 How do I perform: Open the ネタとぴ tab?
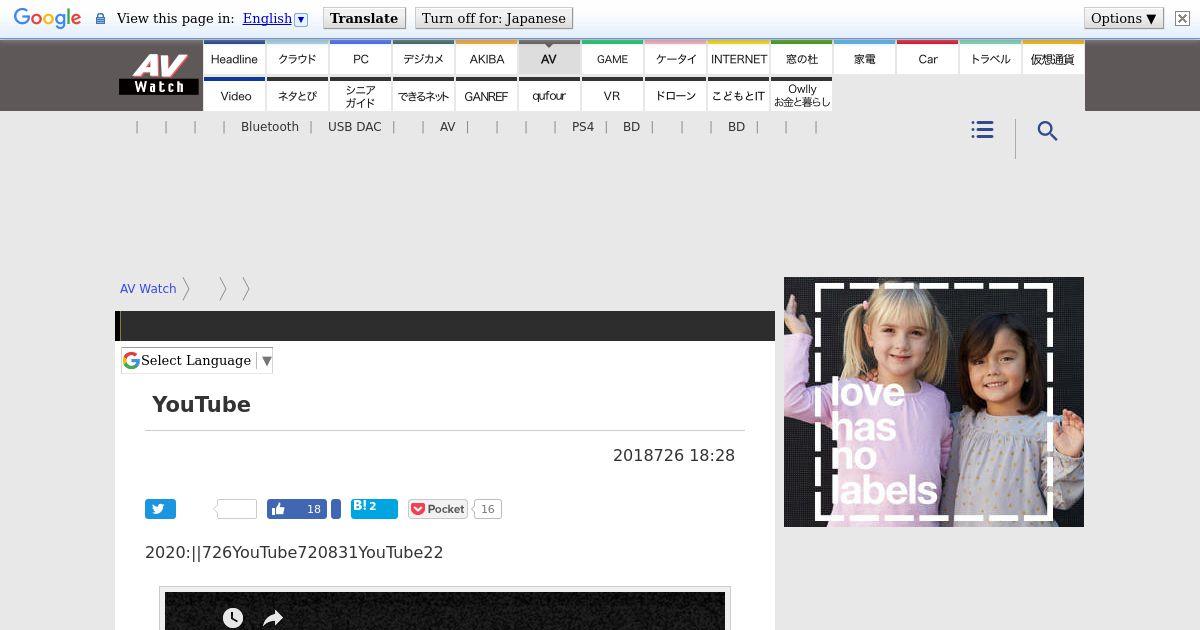tap(297, 95)
